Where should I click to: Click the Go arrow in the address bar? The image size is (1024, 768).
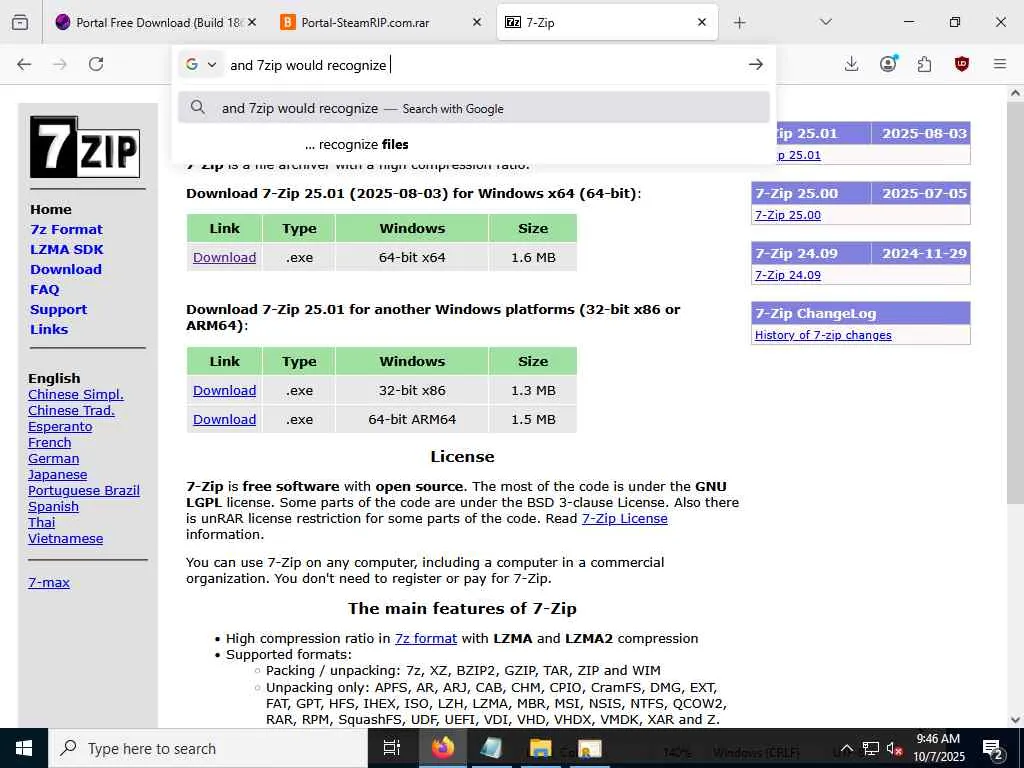tap(756, 64)
